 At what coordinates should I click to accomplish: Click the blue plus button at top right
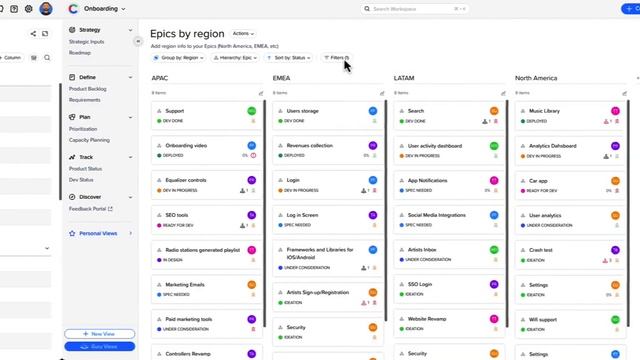click(x=631, y=9)
